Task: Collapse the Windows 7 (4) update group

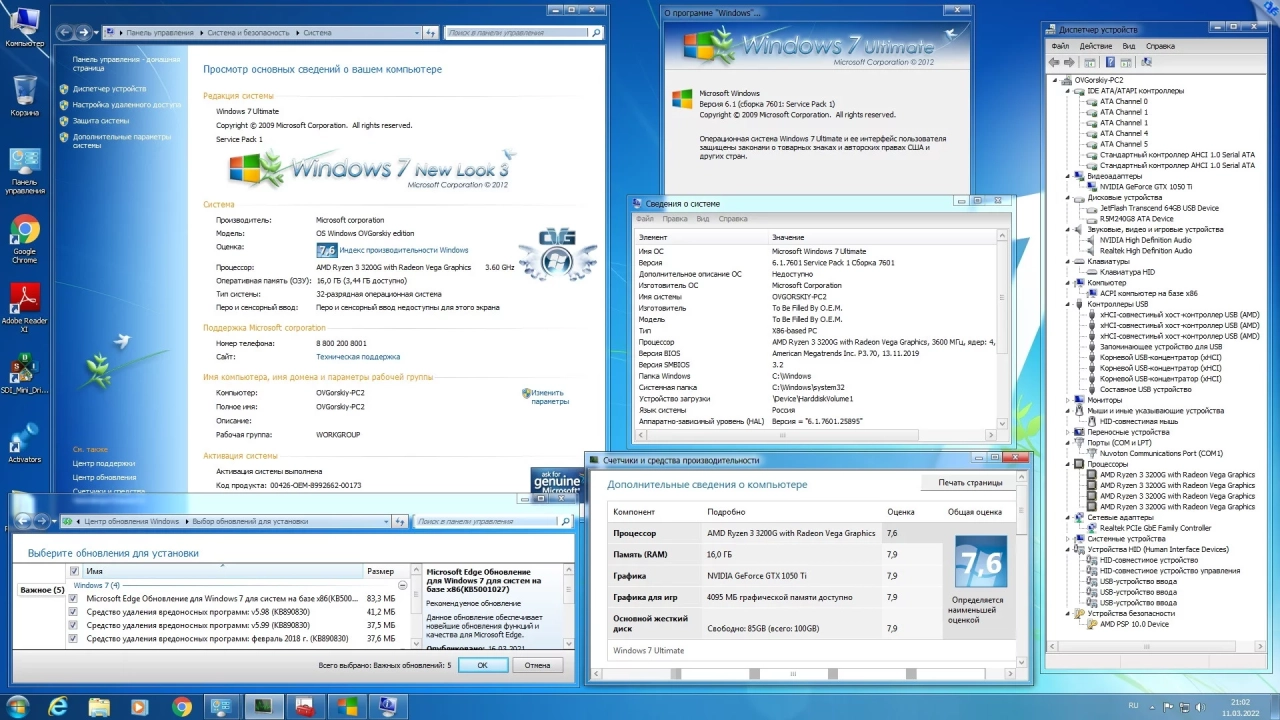Action: click(x=403, y=585)
